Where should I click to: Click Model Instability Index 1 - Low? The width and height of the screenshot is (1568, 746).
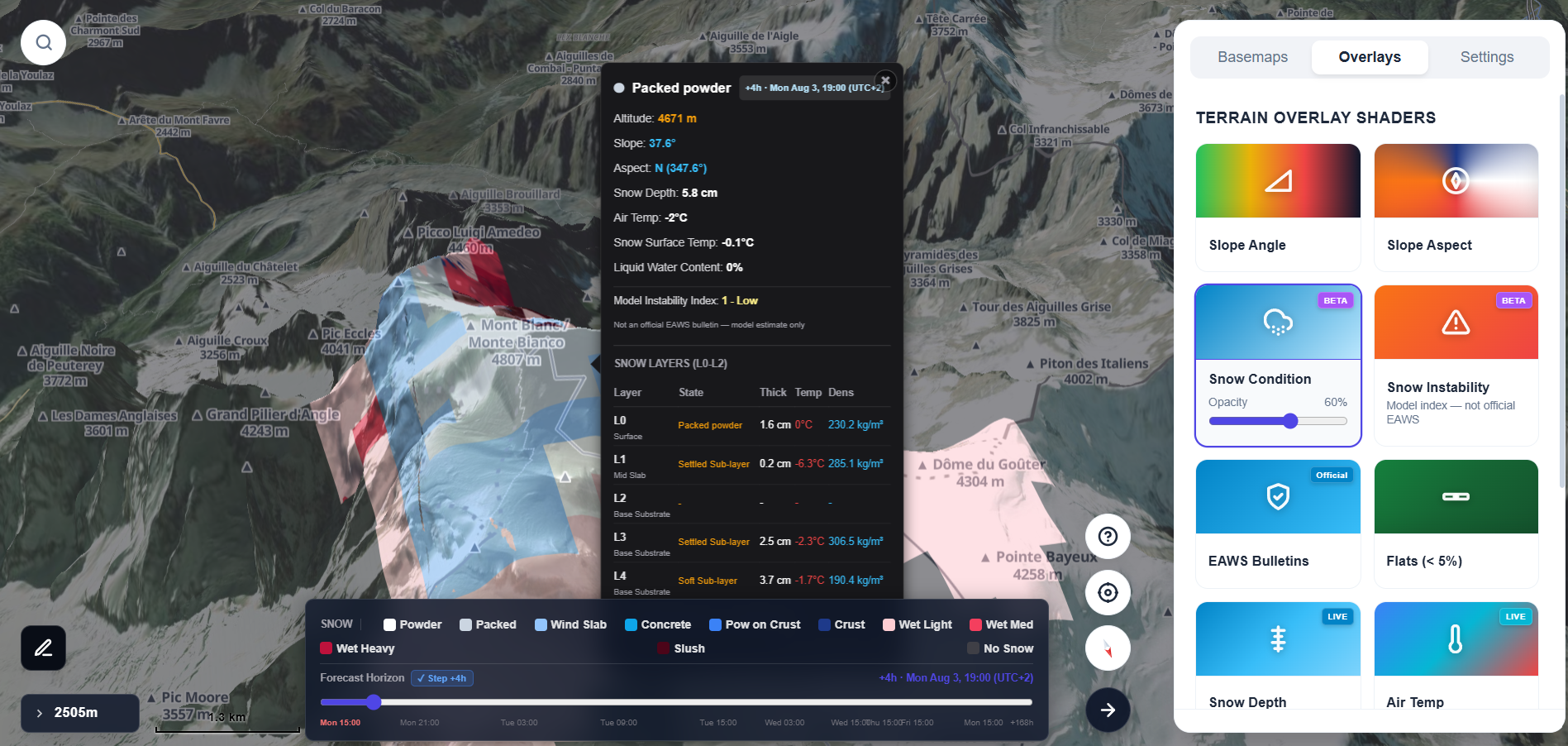pos(685,300)
